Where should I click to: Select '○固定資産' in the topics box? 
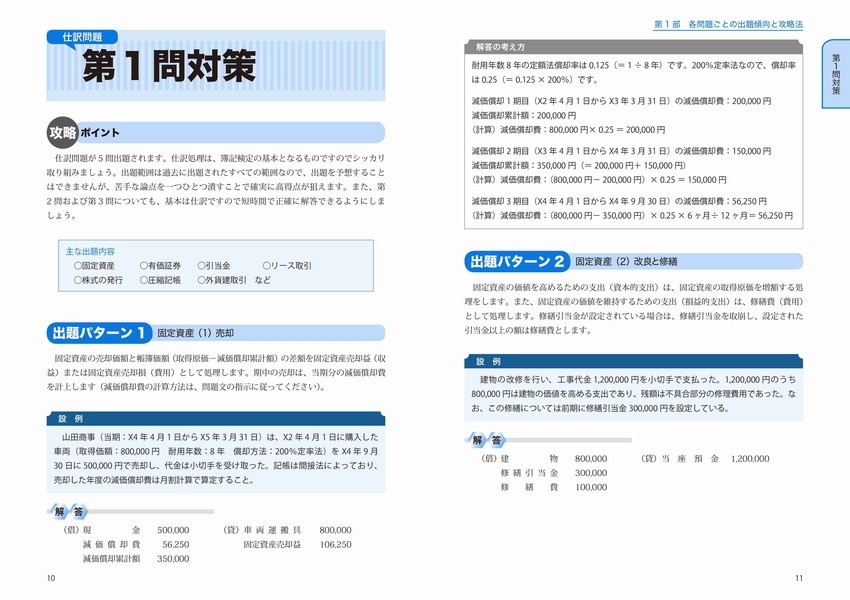[94, 266]
